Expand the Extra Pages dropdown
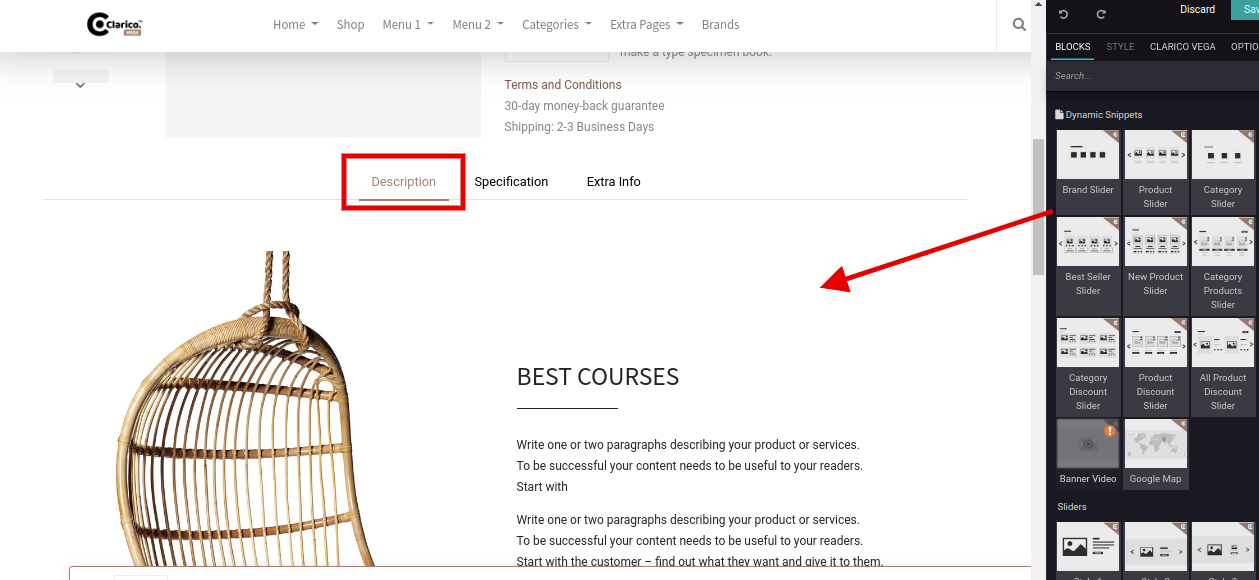 (646, 25)
